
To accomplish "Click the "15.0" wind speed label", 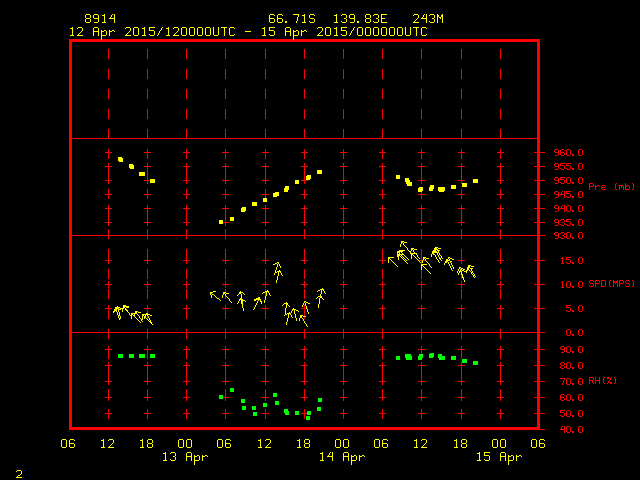I will 571,260.
